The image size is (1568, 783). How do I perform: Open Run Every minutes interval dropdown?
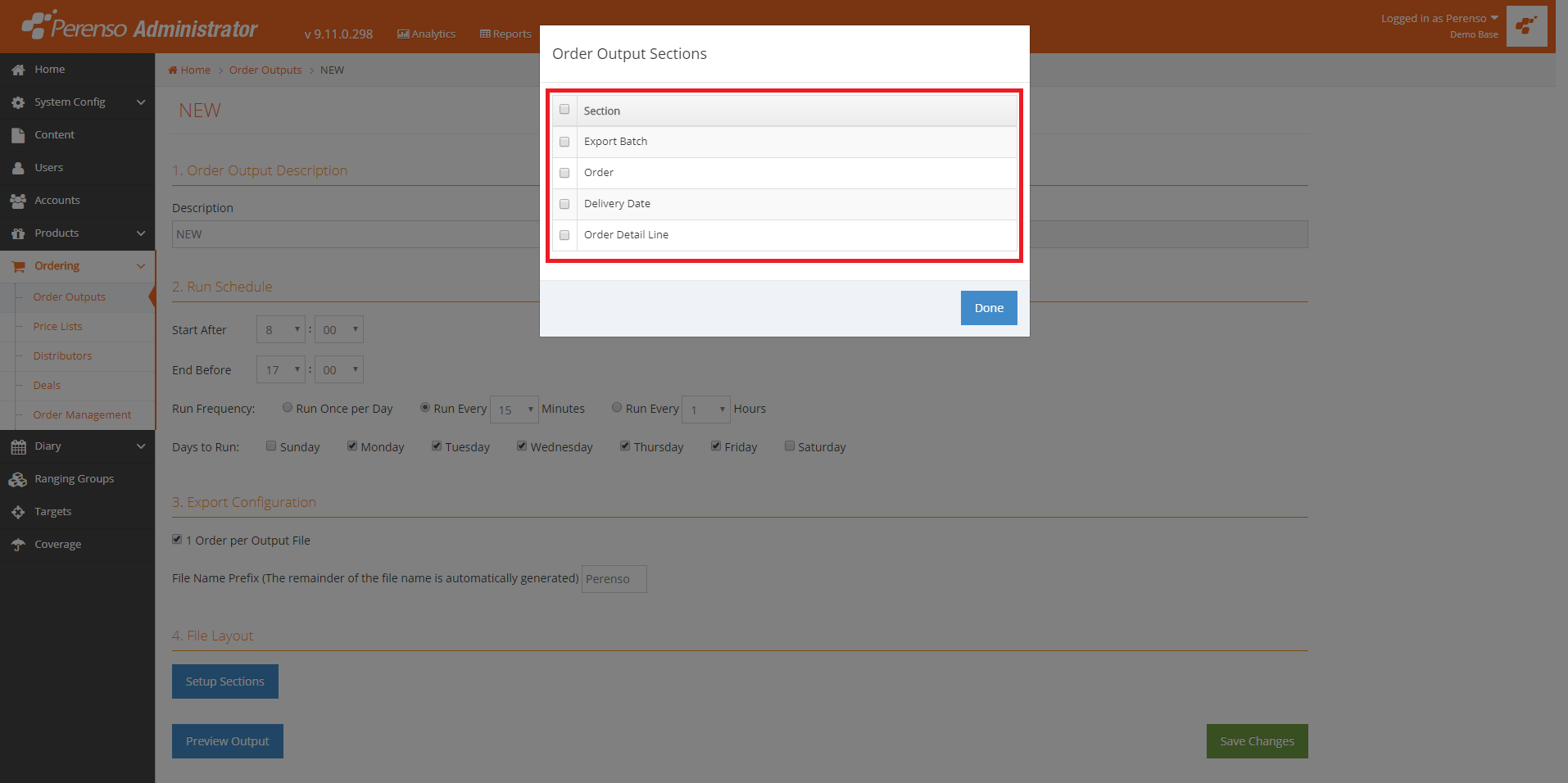pos(514,410)
